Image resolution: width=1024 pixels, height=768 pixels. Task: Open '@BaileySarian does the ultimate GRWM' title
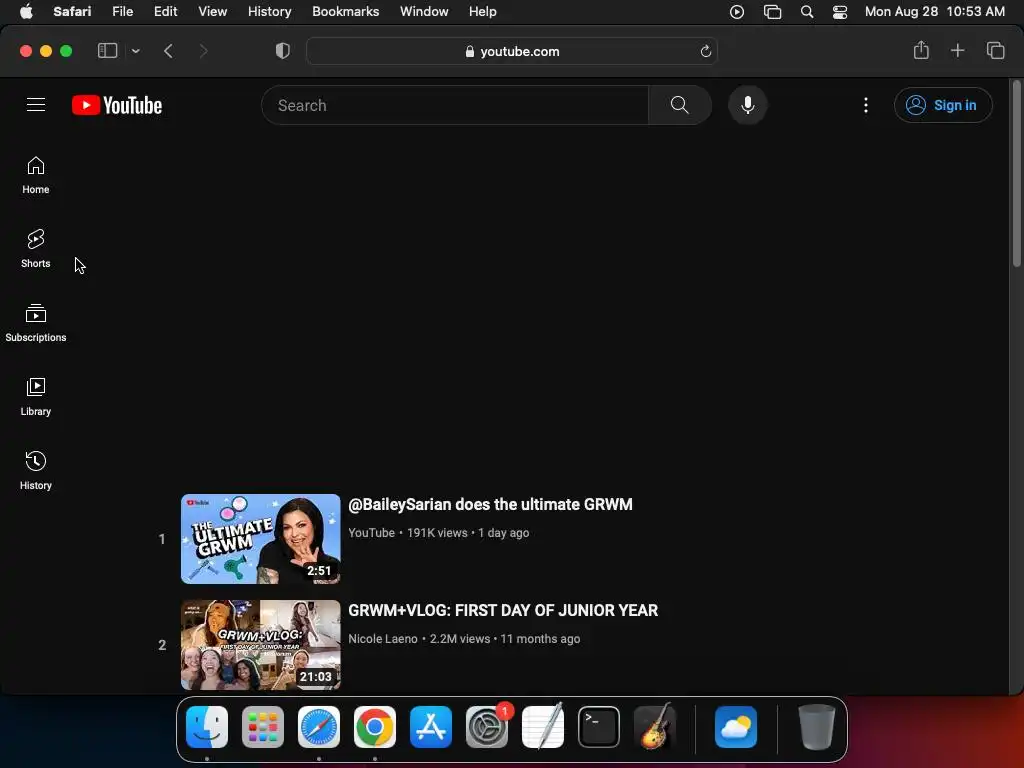pos(490,504)
